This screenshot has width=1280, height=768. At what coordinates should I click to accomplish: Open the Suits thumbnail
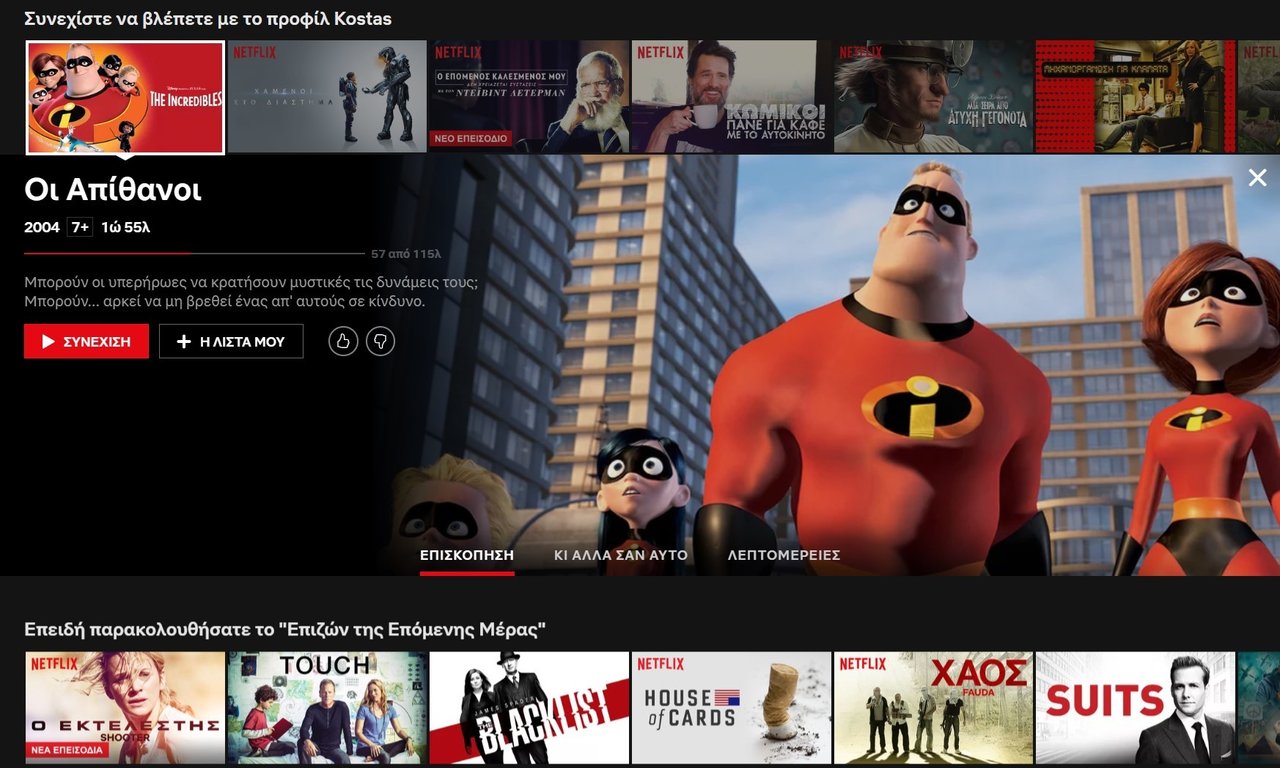(x=1135, y=708)
